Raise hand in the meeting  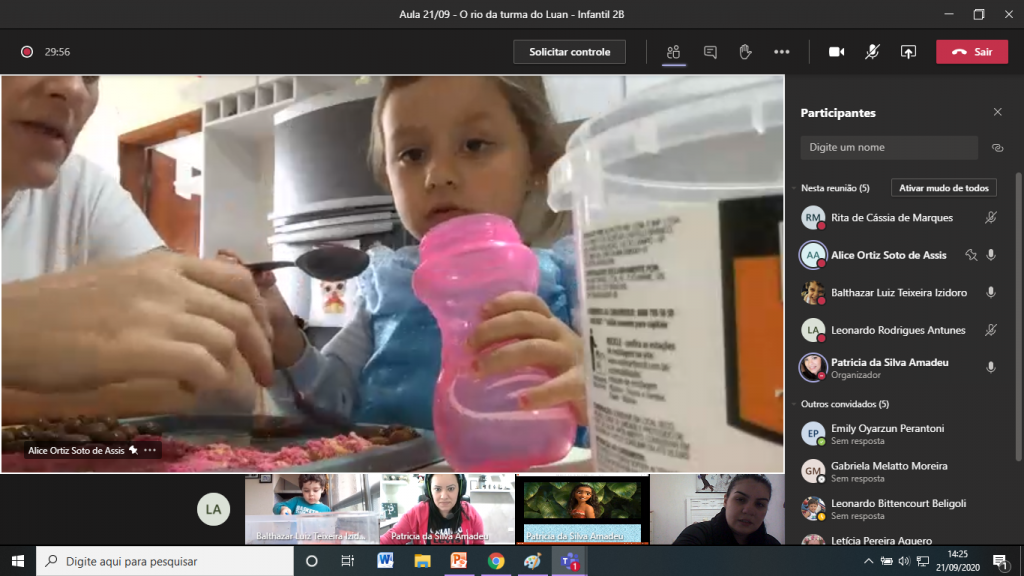pyautogui.click(x=745, y=52)
